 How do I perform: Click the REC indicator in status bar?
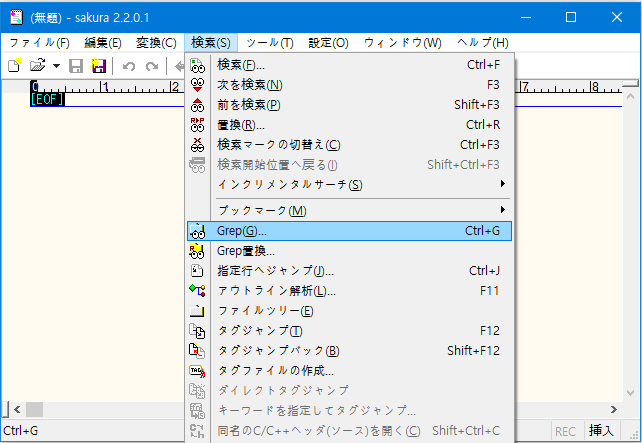565,432
